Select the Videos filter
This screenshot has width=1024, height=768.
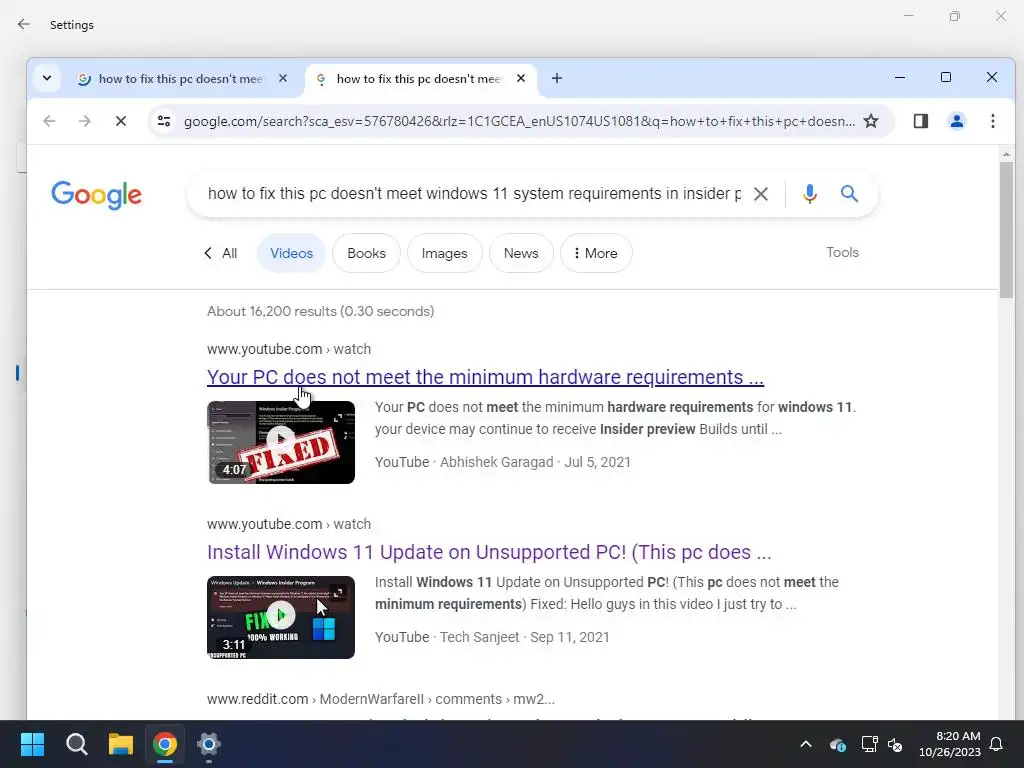click(x=291, y=253)
